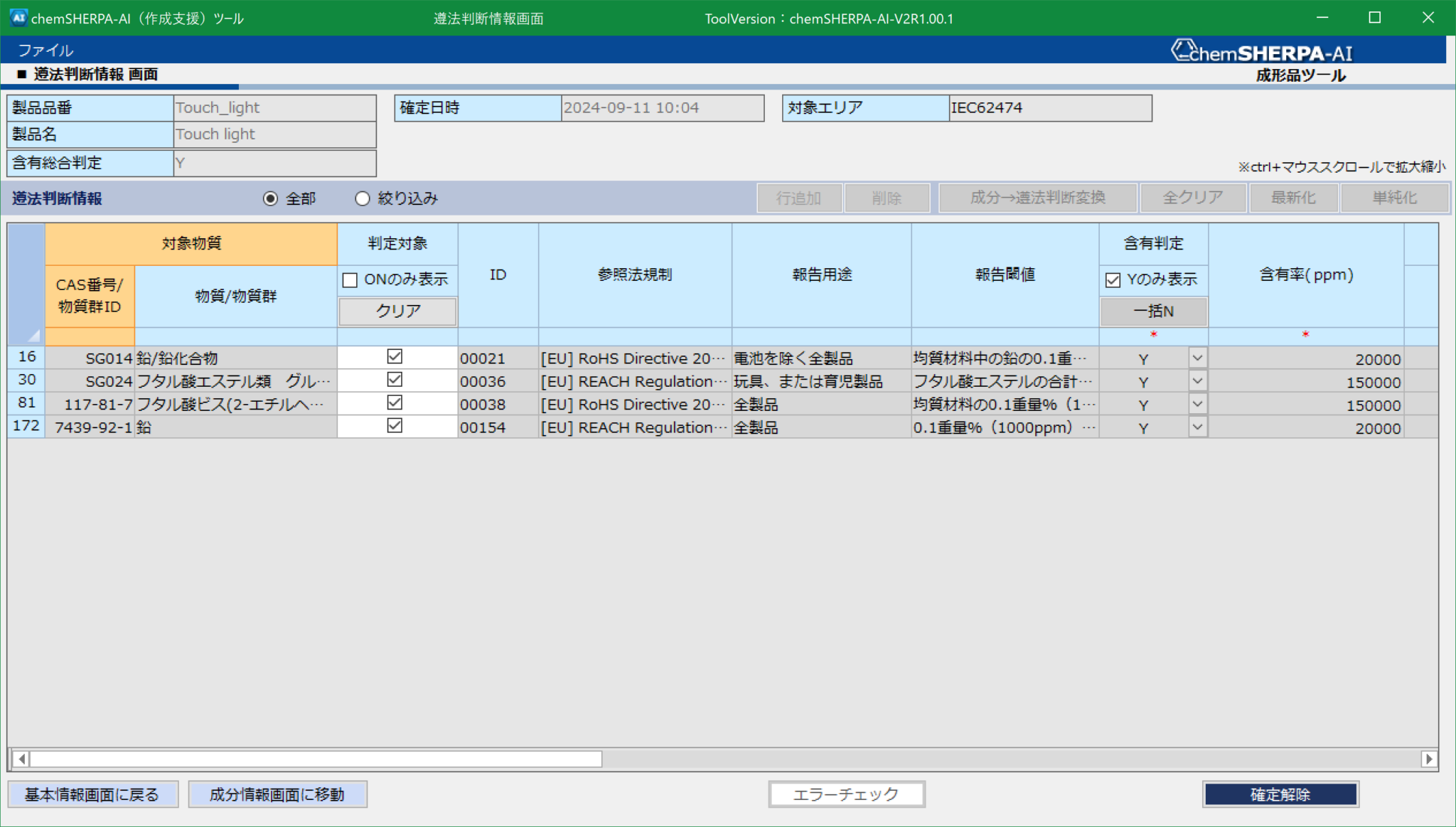Uncheck the Yのみ表示 checkbox
The image size is (1456, 827).
[1112, 280]
